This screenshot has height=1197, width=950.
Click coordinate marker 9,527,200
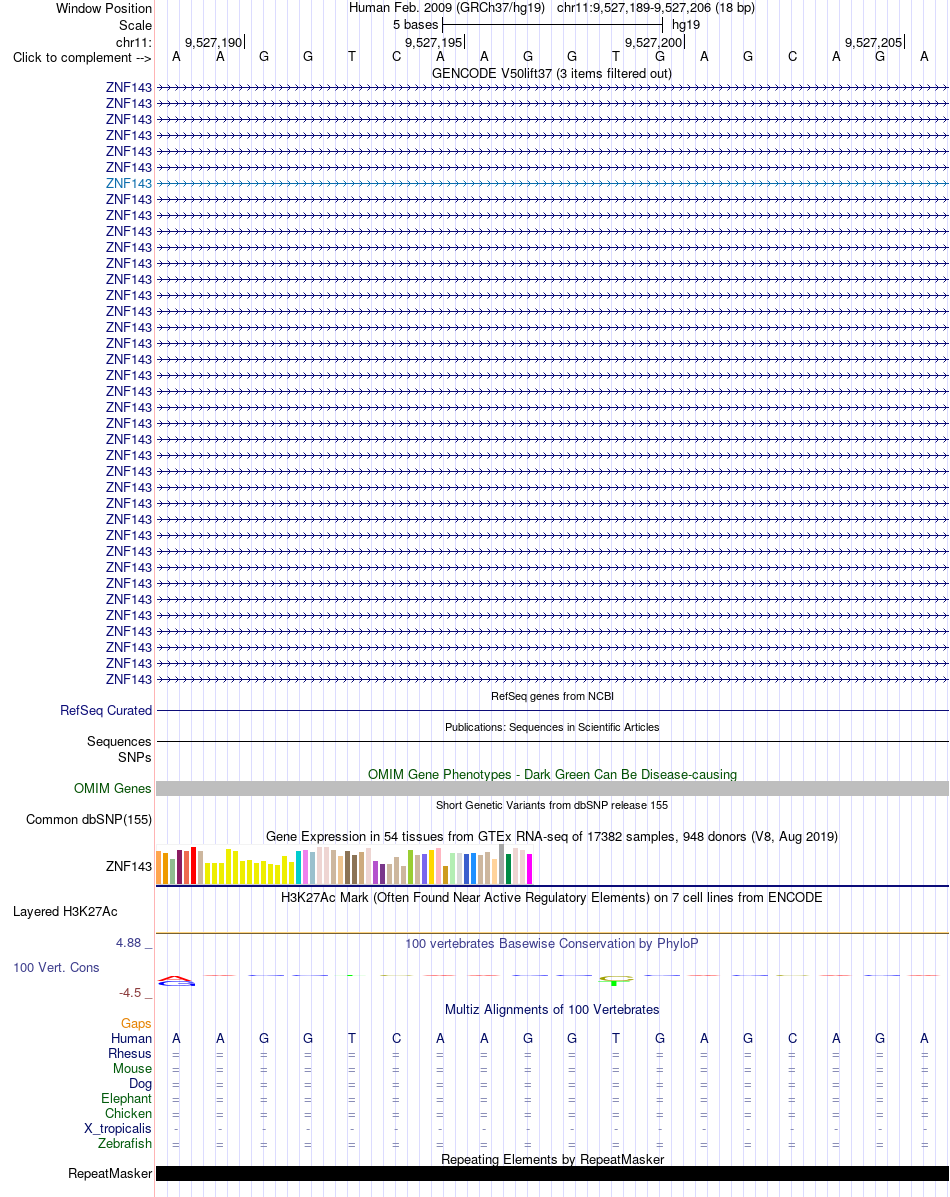coord(654,43)
